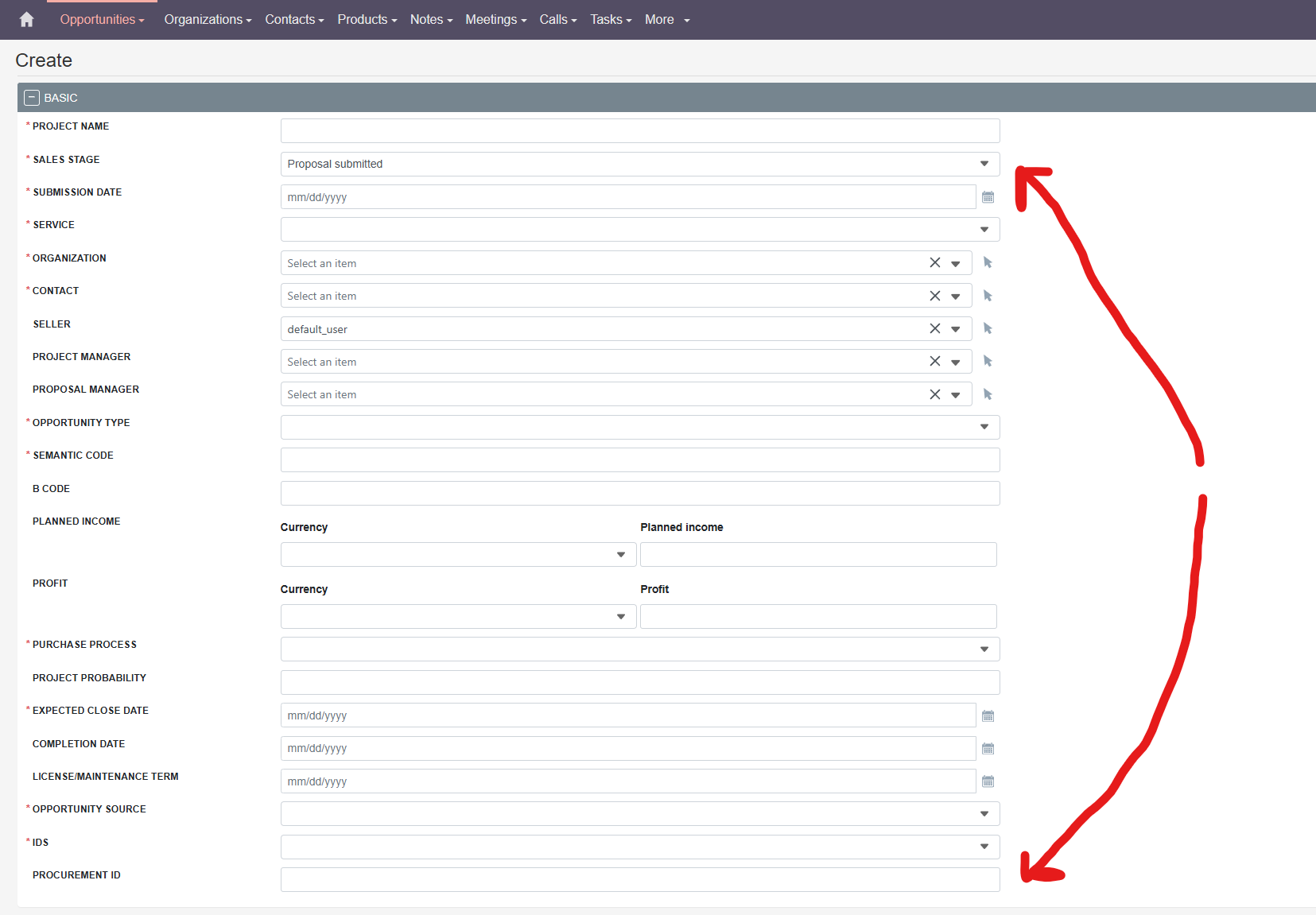Open calendar picker for Submission Date

[x=988, y=197]
